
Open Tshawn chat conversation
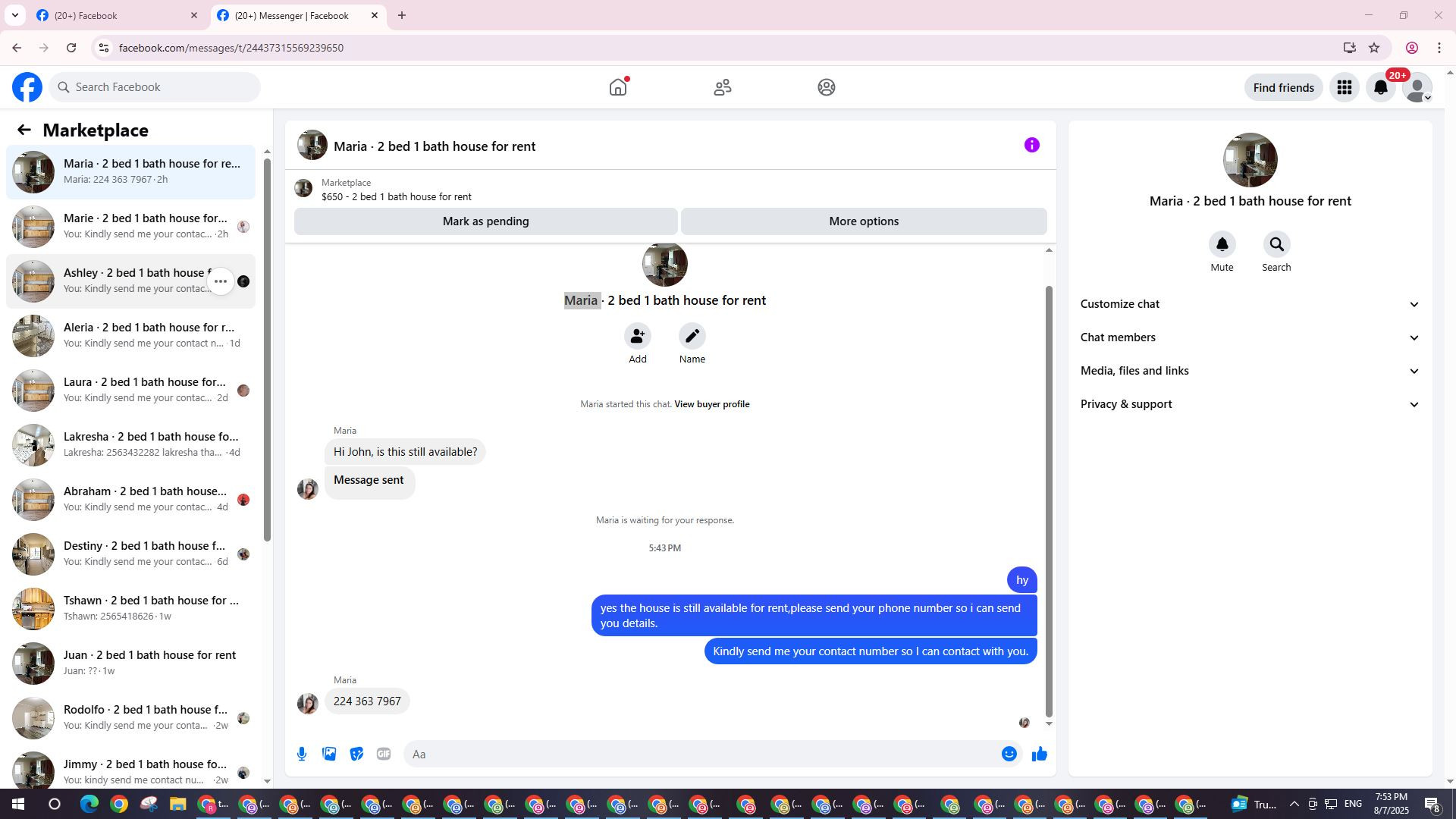pos(130,609)
